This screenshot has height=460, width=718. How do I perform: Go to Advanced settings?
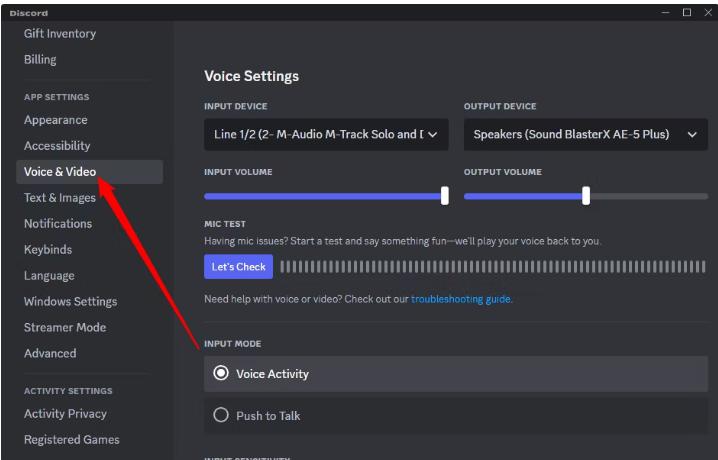(x=50, y=353)
